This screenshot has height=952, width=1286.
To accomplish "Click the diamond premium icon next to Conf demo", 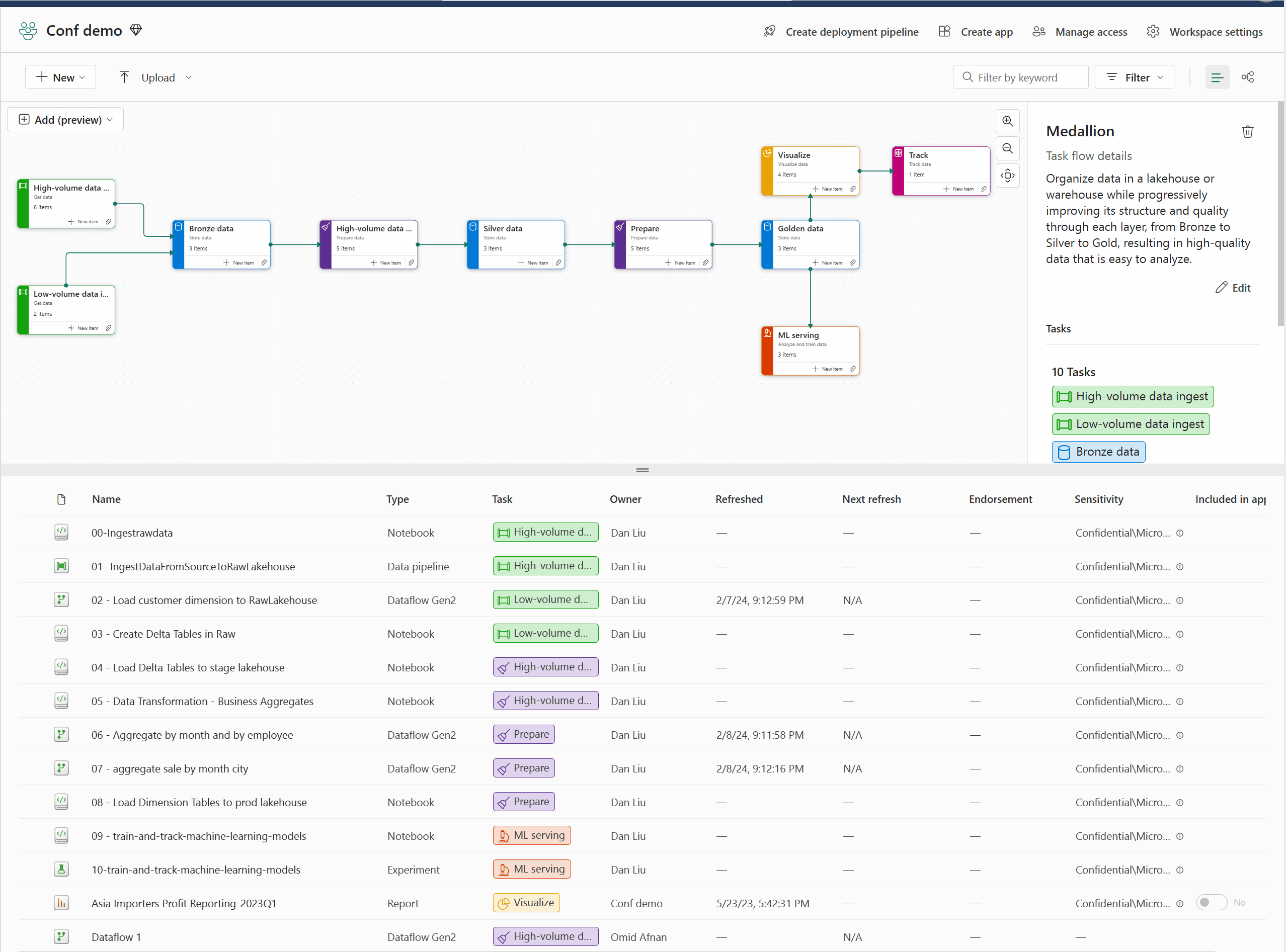I will (136, 30).
